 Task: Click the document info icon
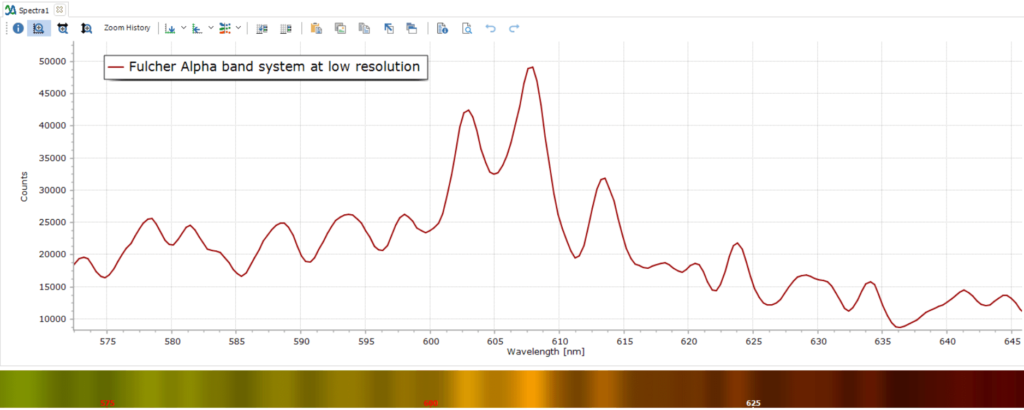click(442, 28)
